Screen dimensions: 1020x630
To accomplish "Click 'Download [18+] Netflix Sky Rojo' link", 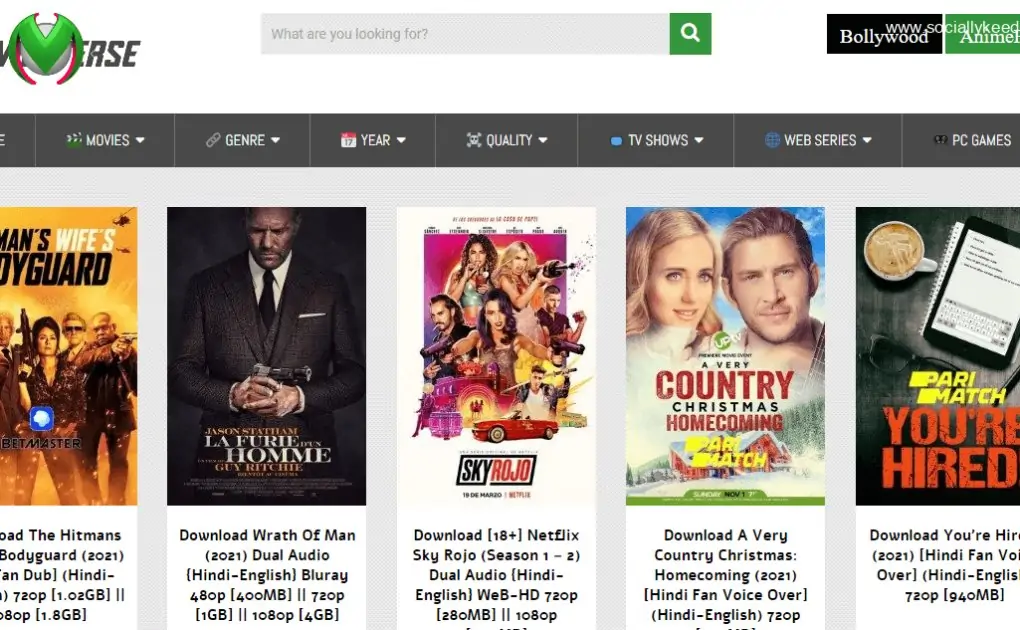I will pos(496,578).
